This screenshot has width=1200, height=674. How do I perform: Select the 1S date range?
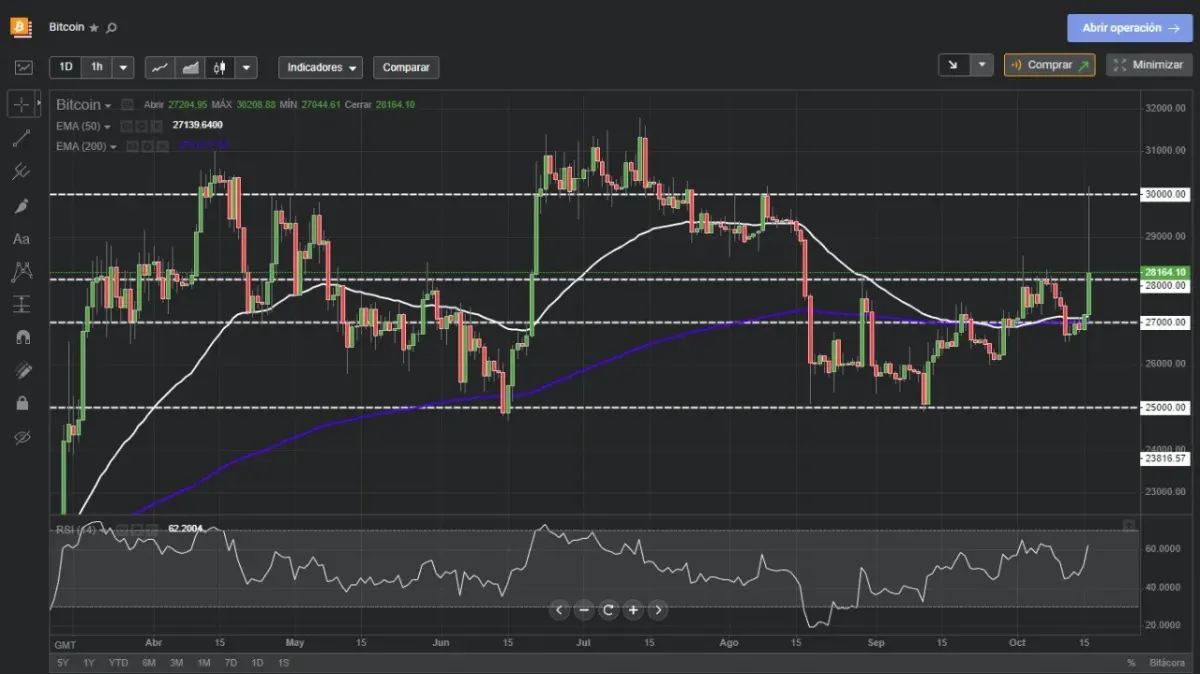point(283,663)
